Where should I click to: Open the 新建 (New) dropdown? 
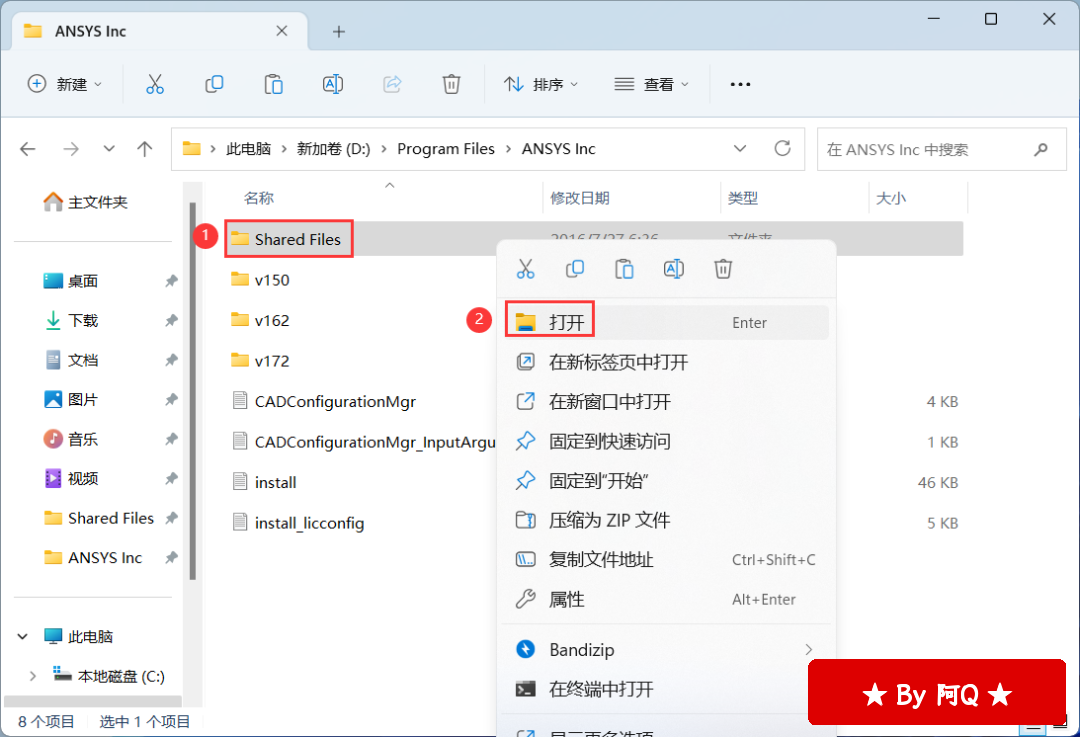(x=65, y=85)
